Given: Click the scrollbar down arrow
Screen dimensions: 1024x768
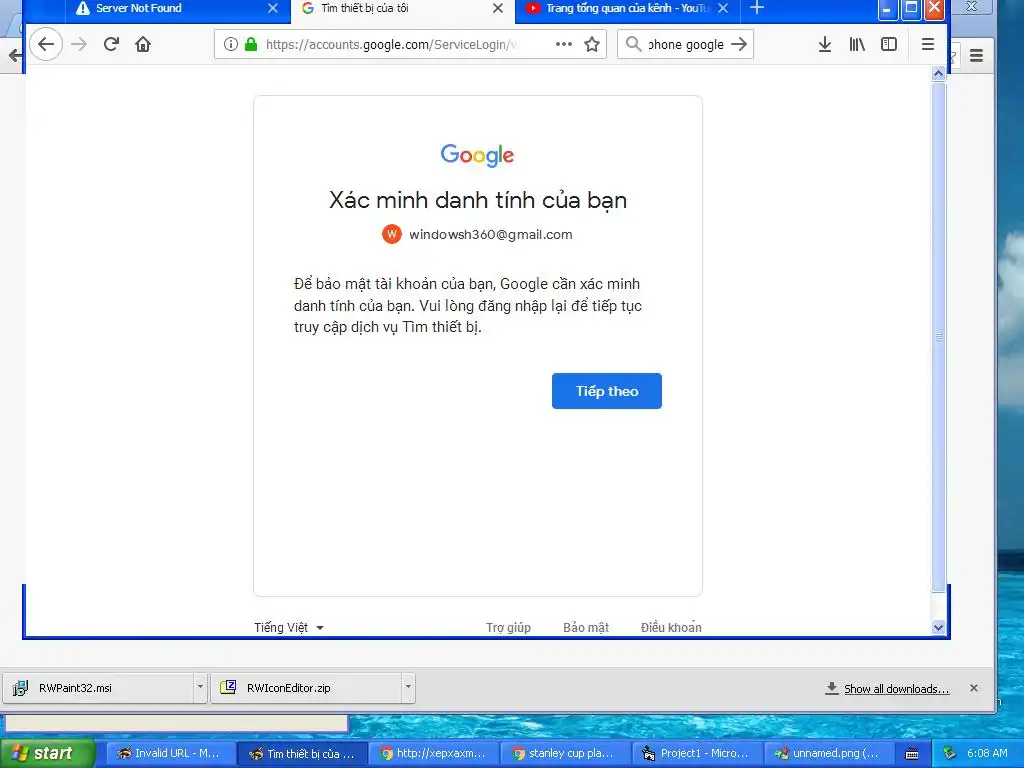Looking at the screenshot, I should (938, 627).
